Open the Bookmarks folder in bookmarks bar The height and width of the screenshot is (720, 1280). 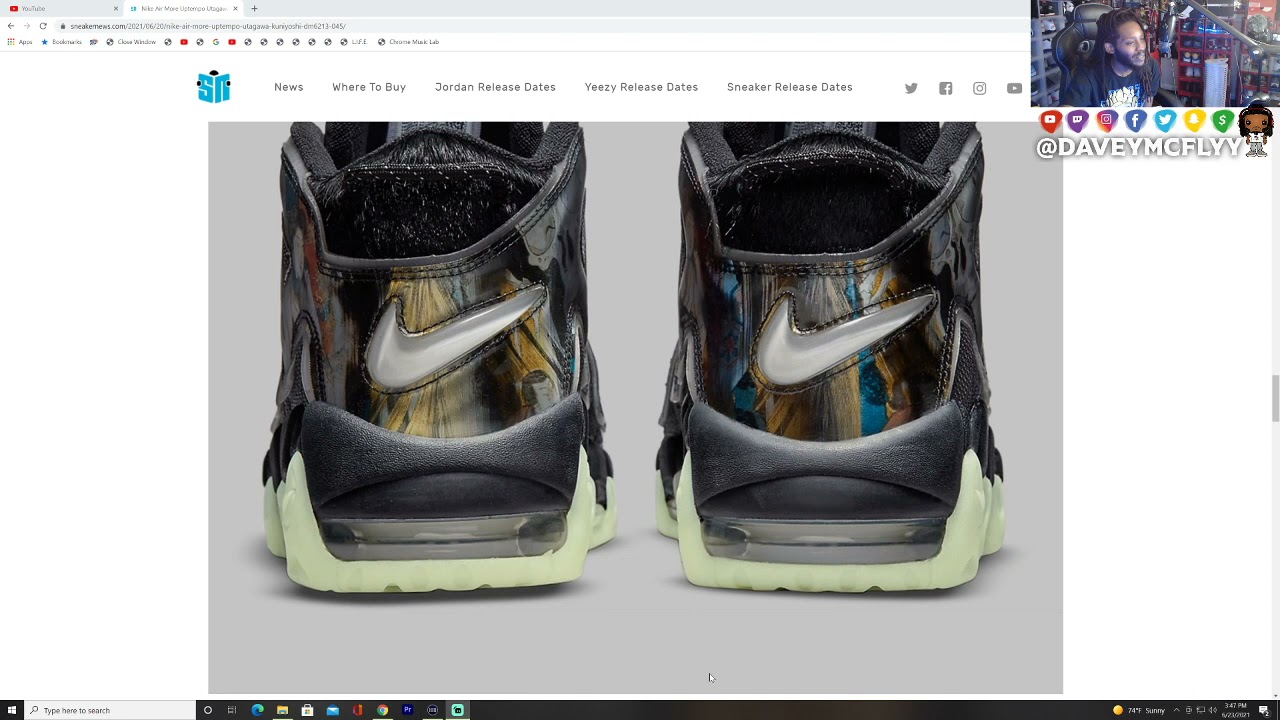click(x=61, y=42)
